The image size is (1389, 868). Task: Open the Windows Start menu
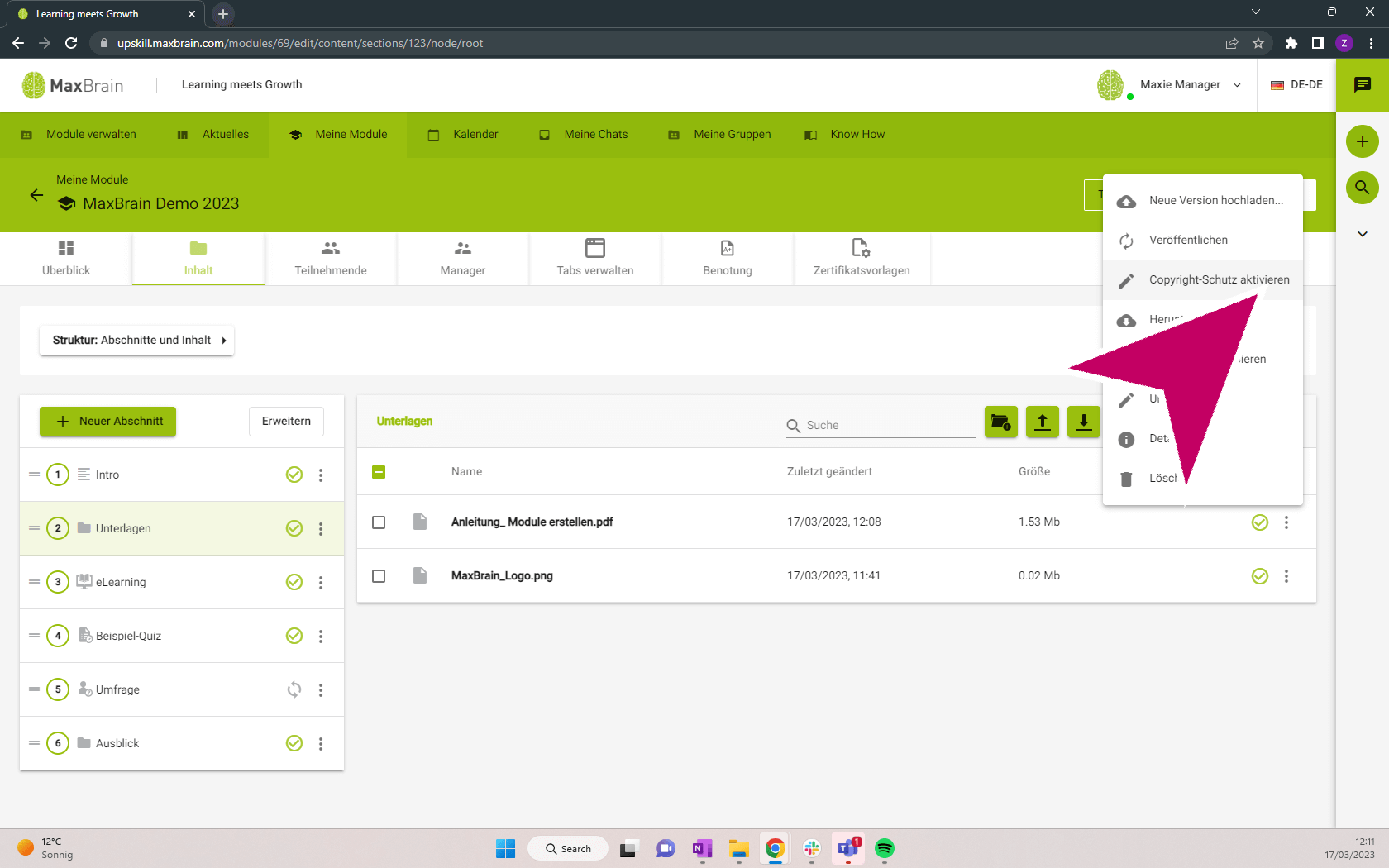click(505, 848)
